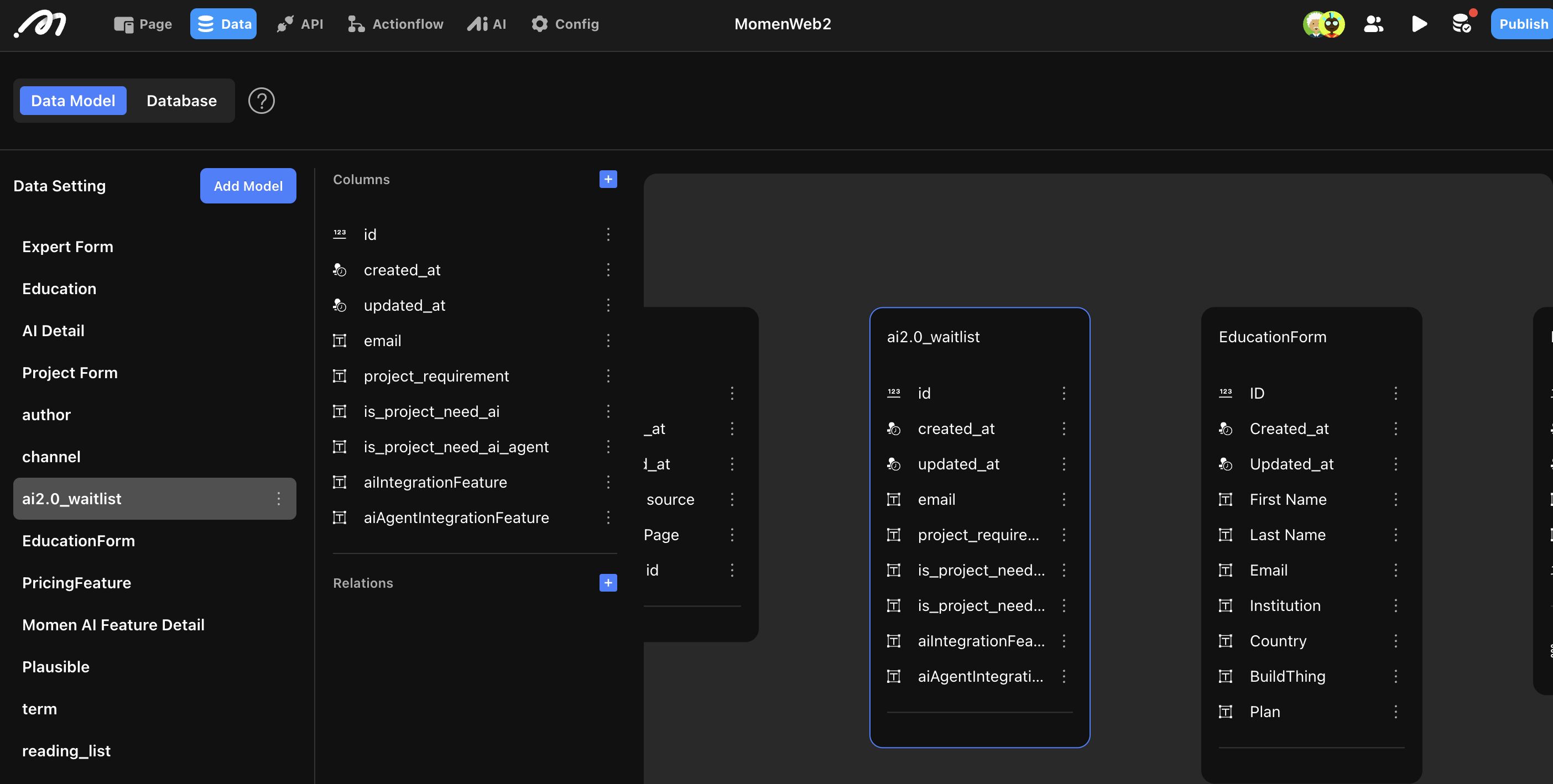Open options for email column in Columns panel

(608, 341)
